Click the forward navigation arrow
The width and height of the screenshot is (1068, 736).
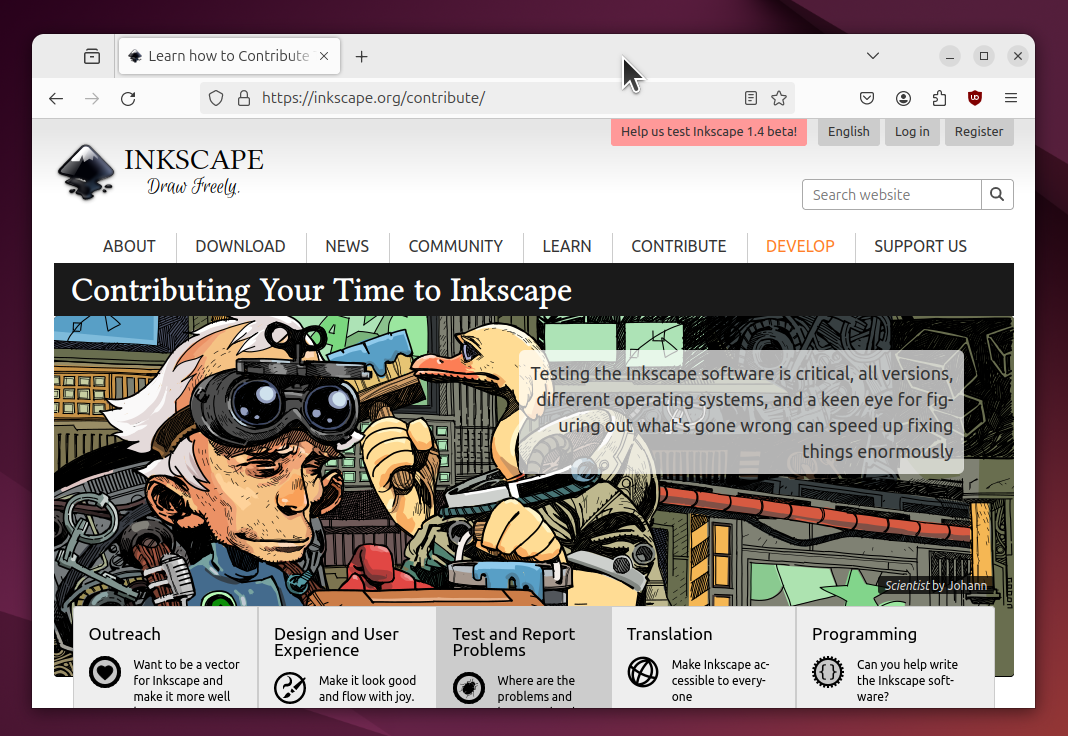(x=92, y=98)
